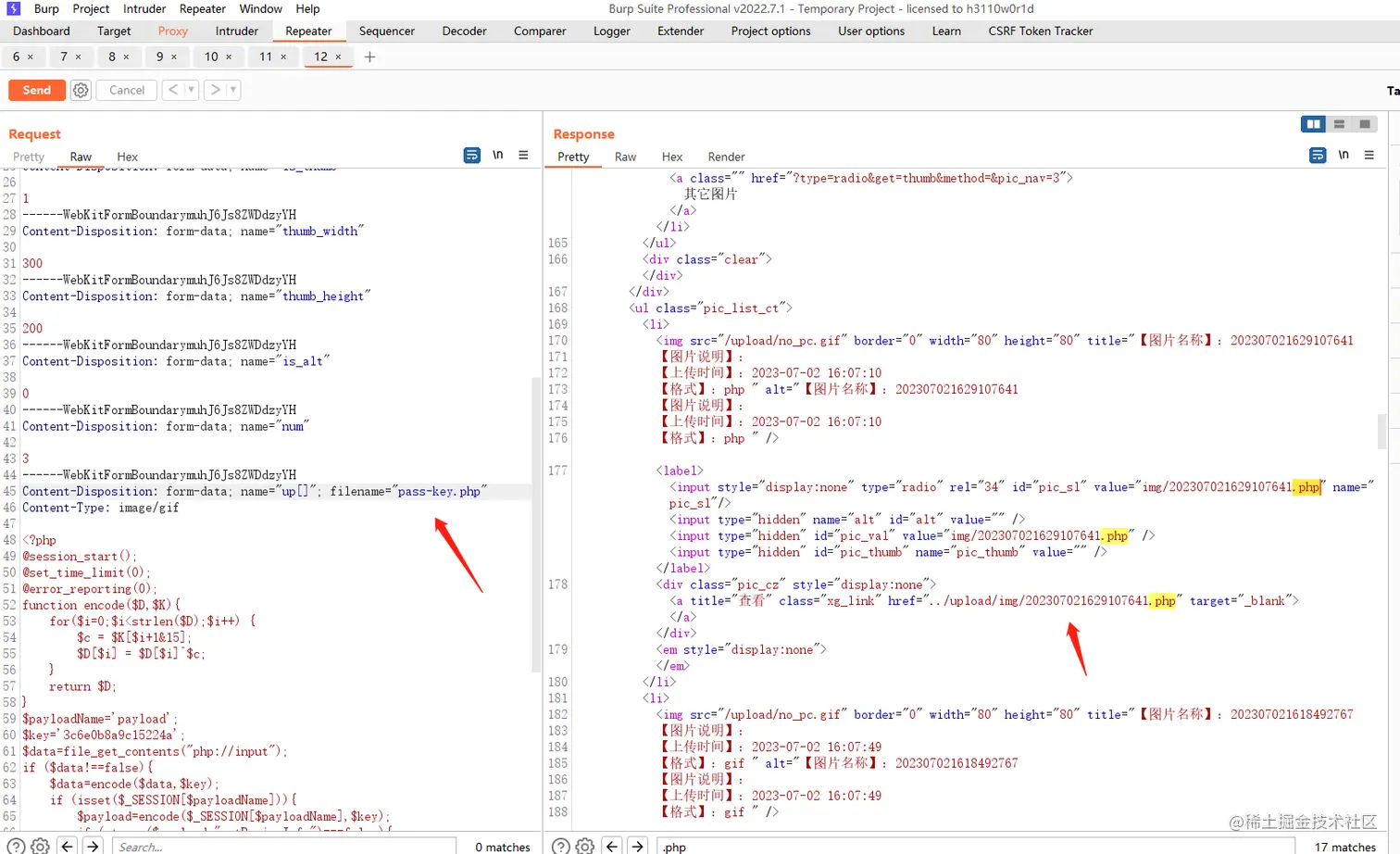Toggle non-printable characters in Request panel
The image size is (1400, 854).
click(x=498, y=155)
